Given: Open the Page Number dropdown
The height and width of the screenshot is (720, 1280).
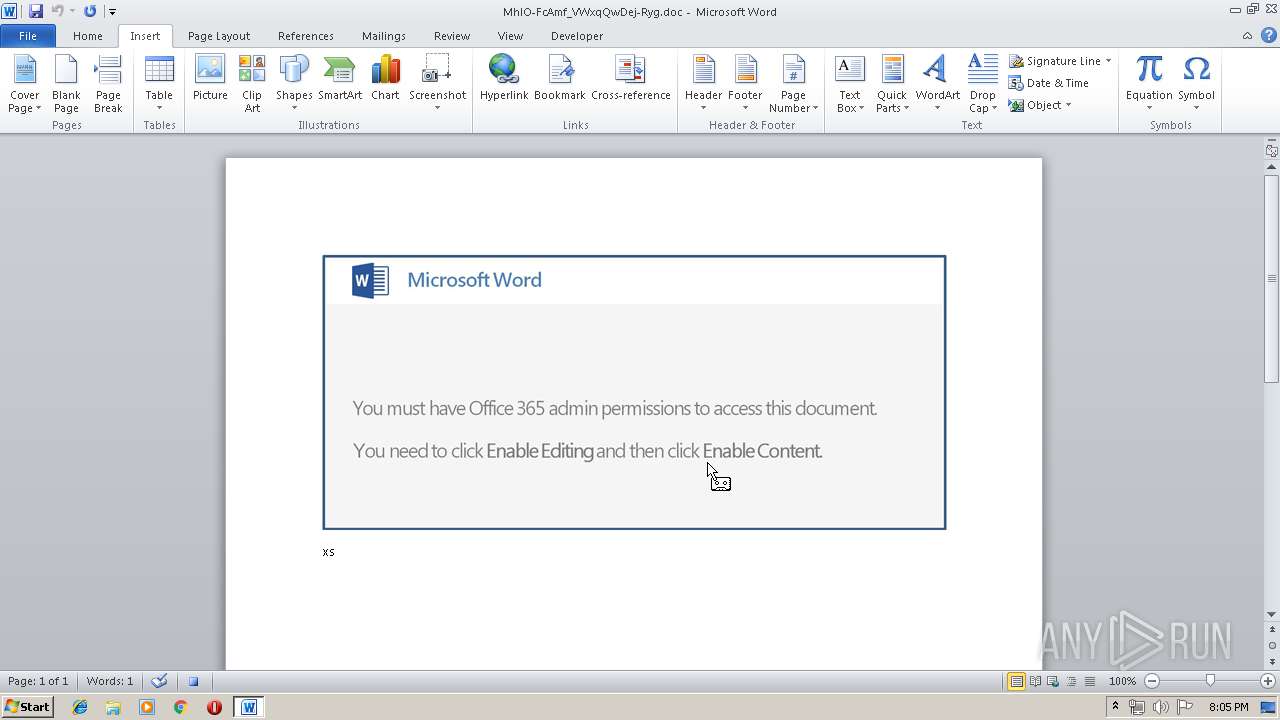Looking at the screenshot, I should [793, 85].
